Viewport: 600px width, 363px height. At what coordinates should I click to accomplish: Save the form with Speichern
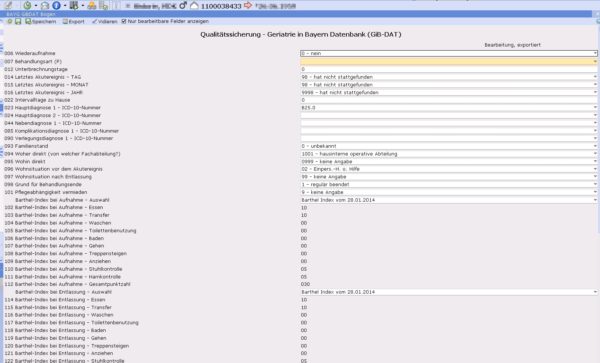pyautogui.click(x=41, y=21)
